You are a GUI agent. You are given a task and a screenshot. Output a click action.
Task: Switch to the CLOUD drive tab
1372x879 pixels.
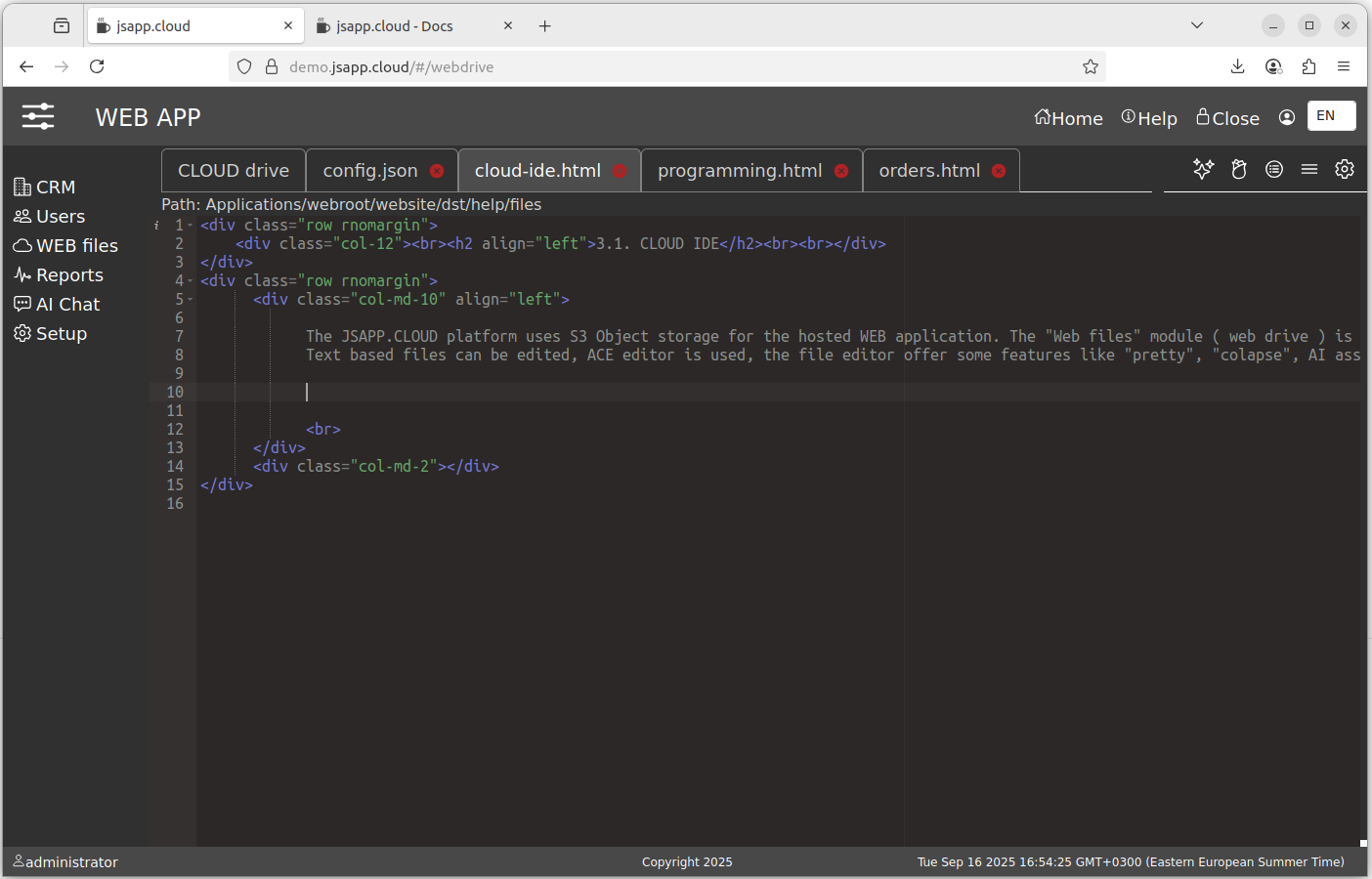pyautogui.click(x=234, y=171)
